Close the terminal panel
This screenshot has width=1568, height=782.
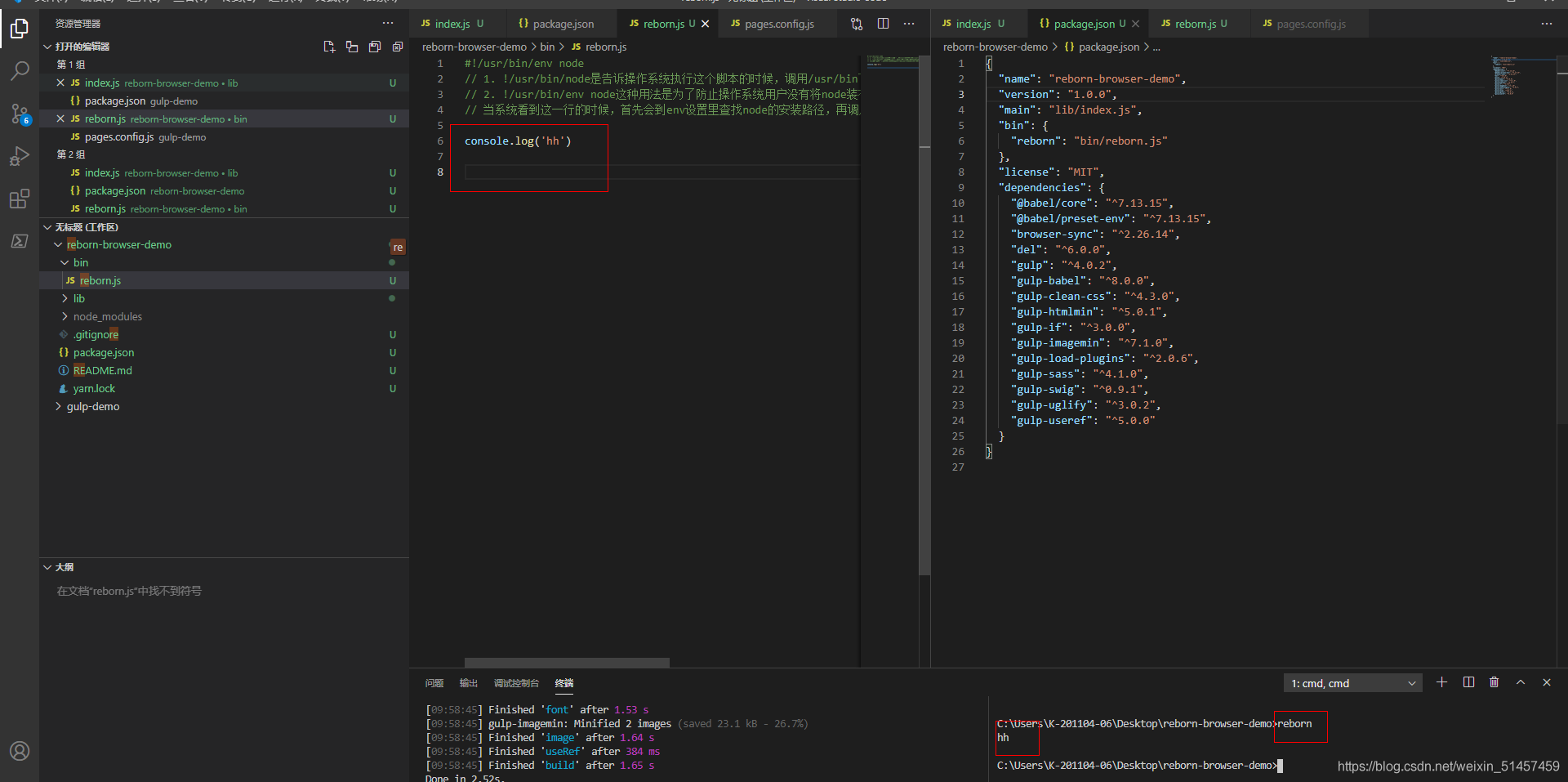[x=1547, y=682]
